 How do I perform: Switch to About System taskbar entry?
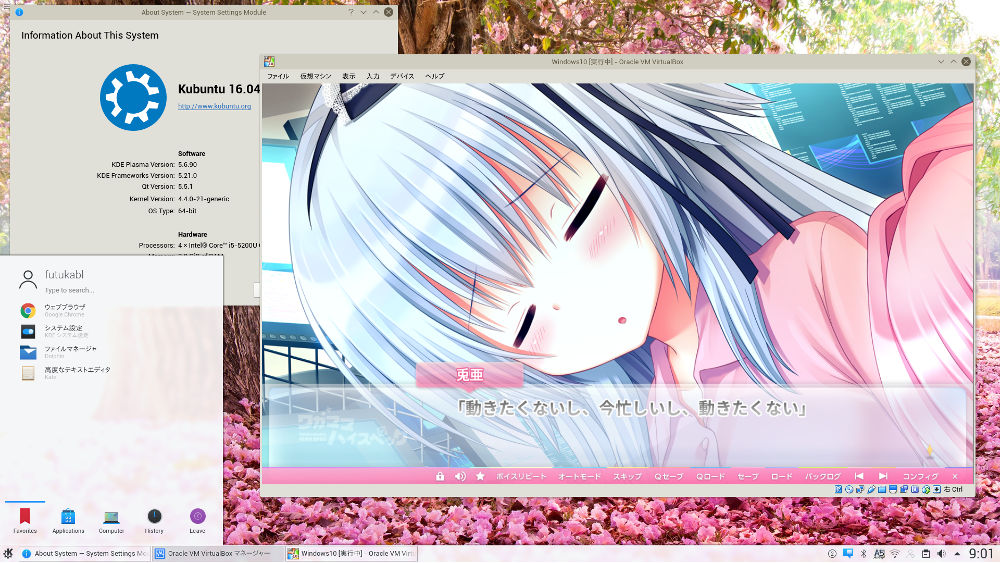(x=84, y=553)
